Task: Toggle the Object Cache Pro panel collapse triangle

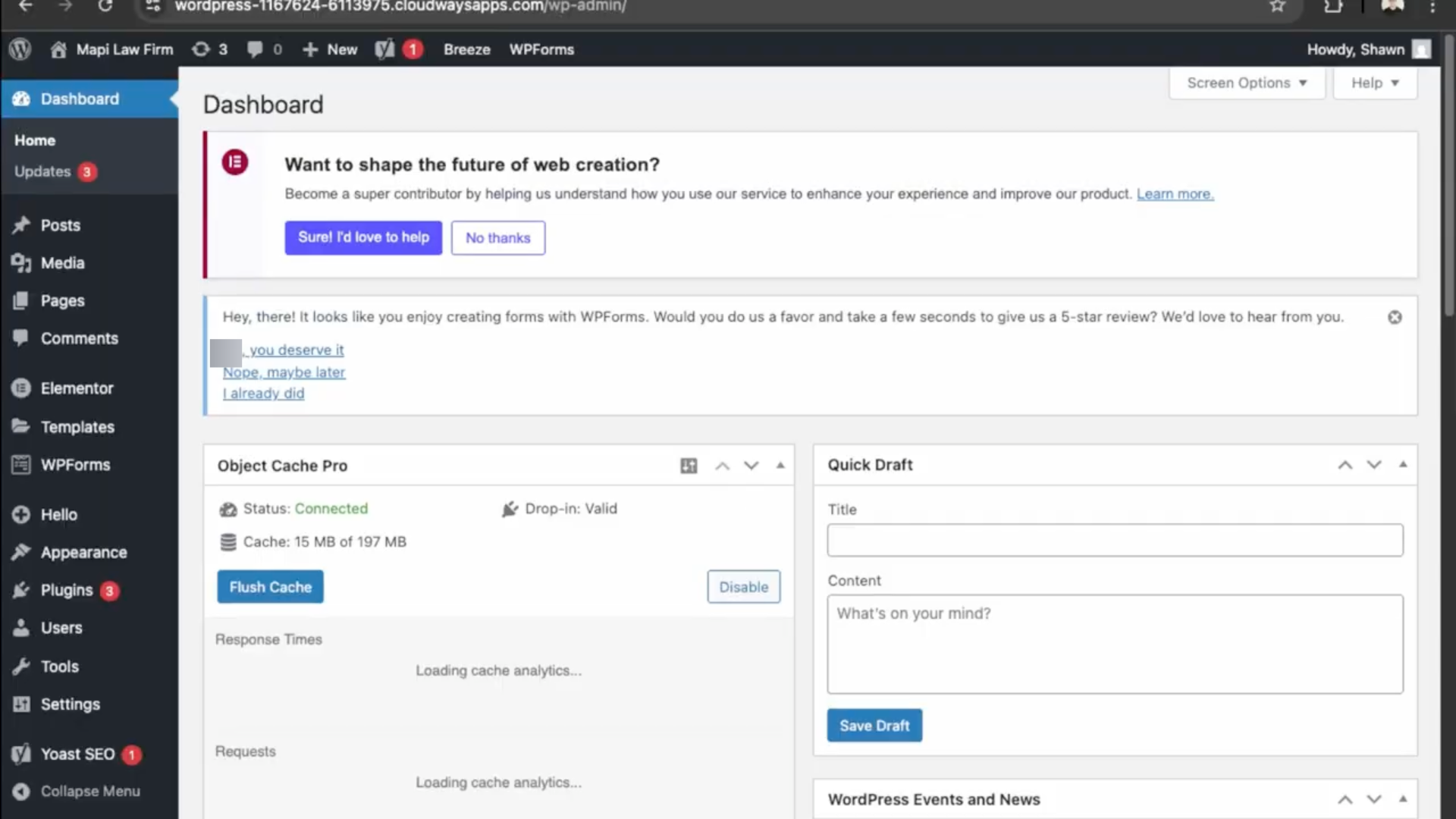Action: (780, 466)
